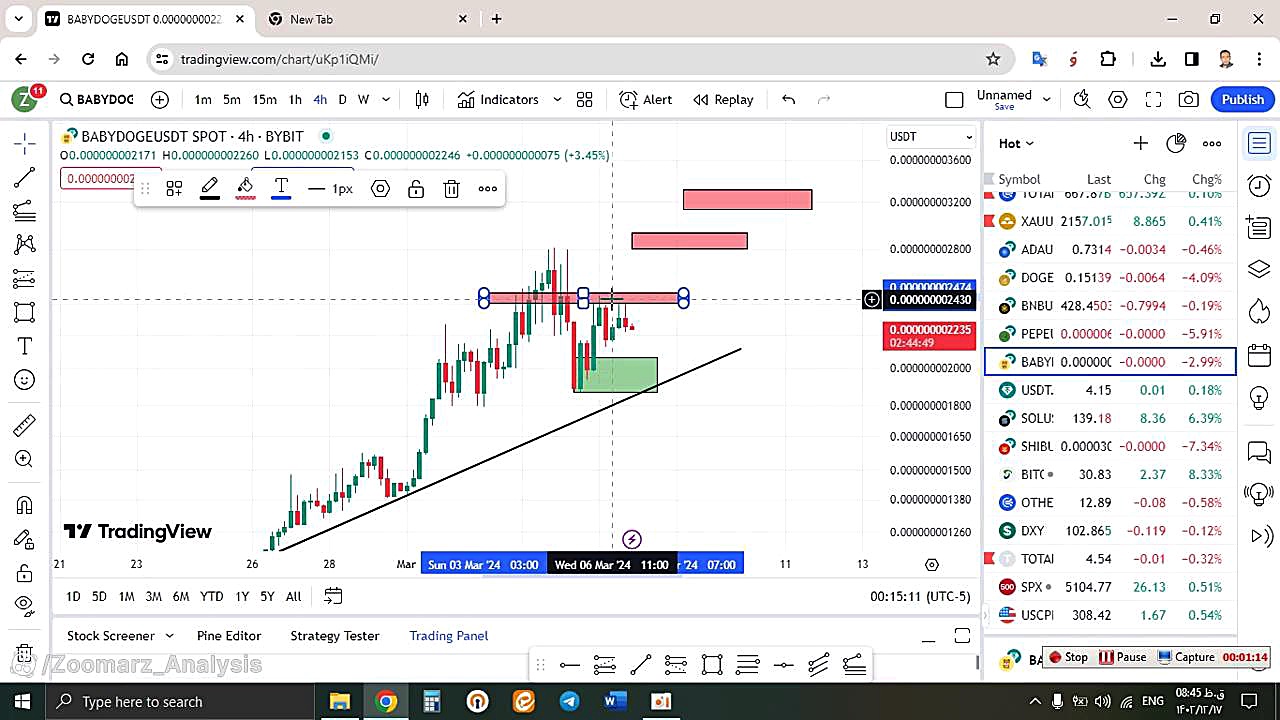Change rectangle text color
The width and height of the screenshot is (1280, 720).
tap(281, 188)
